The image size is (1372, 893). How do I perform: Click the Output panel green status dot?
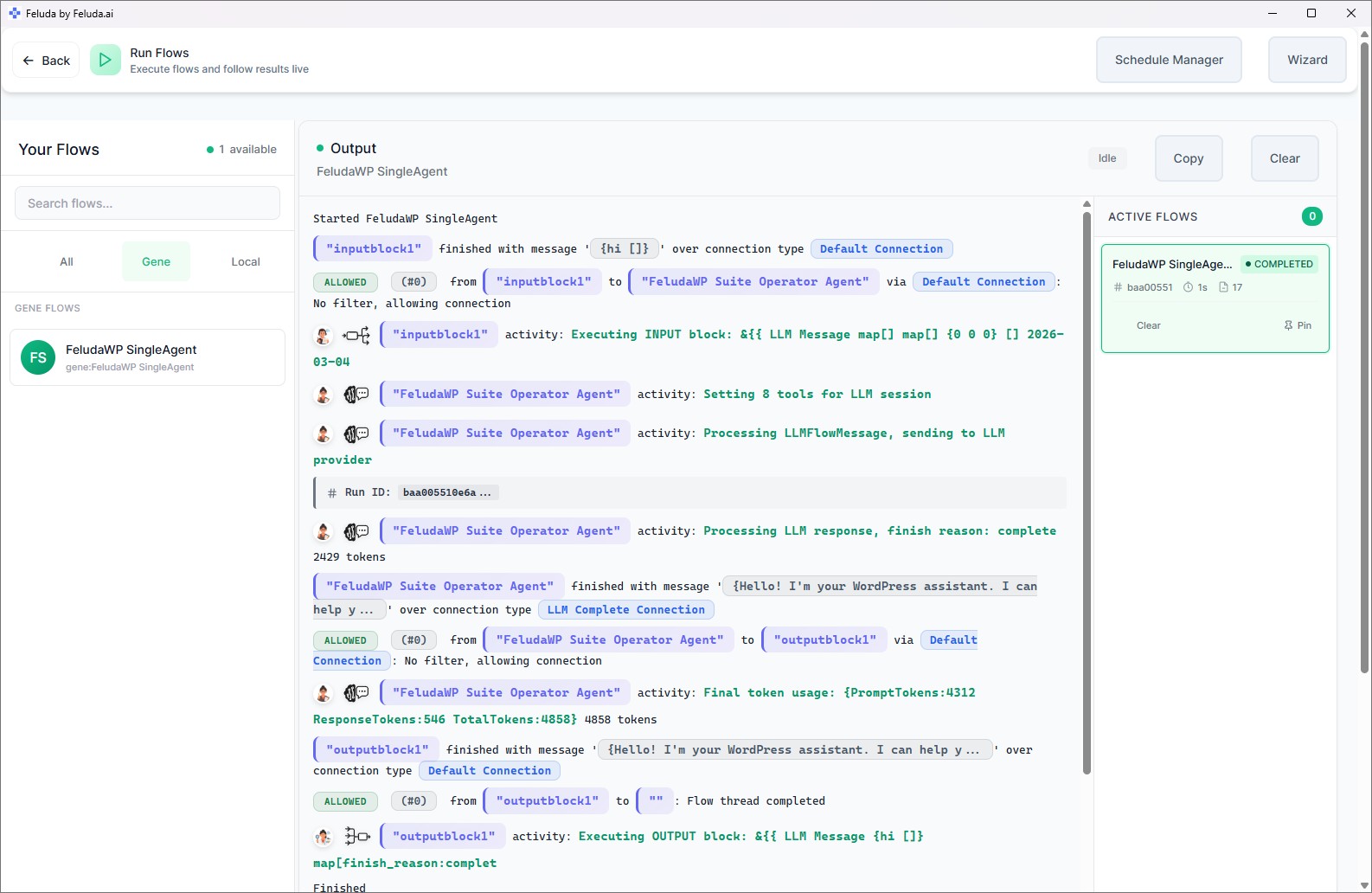point(320,148)
